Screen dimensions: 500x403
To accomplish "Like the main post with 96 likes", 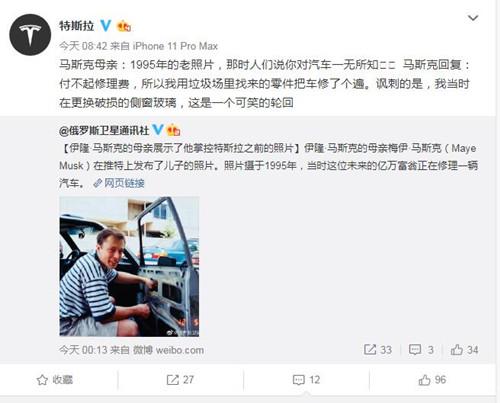I will [432, 380].
